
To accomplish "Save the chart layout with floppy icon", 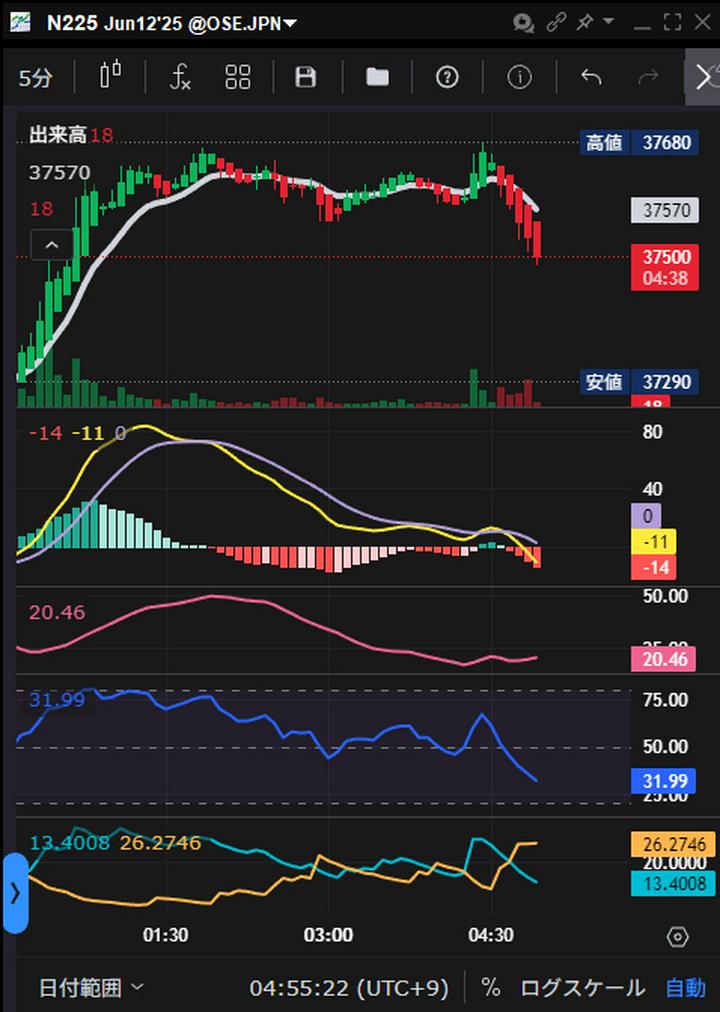I will pos(306,77).
